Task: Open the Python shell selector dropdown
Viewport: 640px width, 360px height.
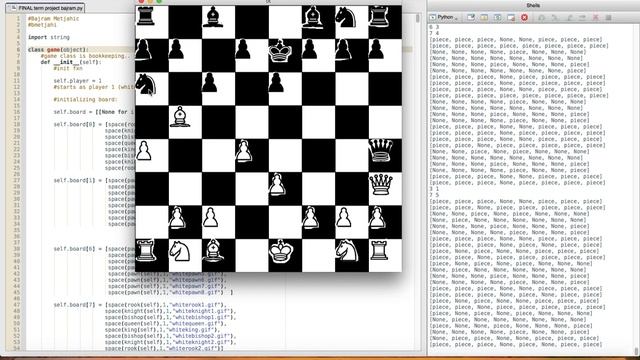Action: (444, 17)
